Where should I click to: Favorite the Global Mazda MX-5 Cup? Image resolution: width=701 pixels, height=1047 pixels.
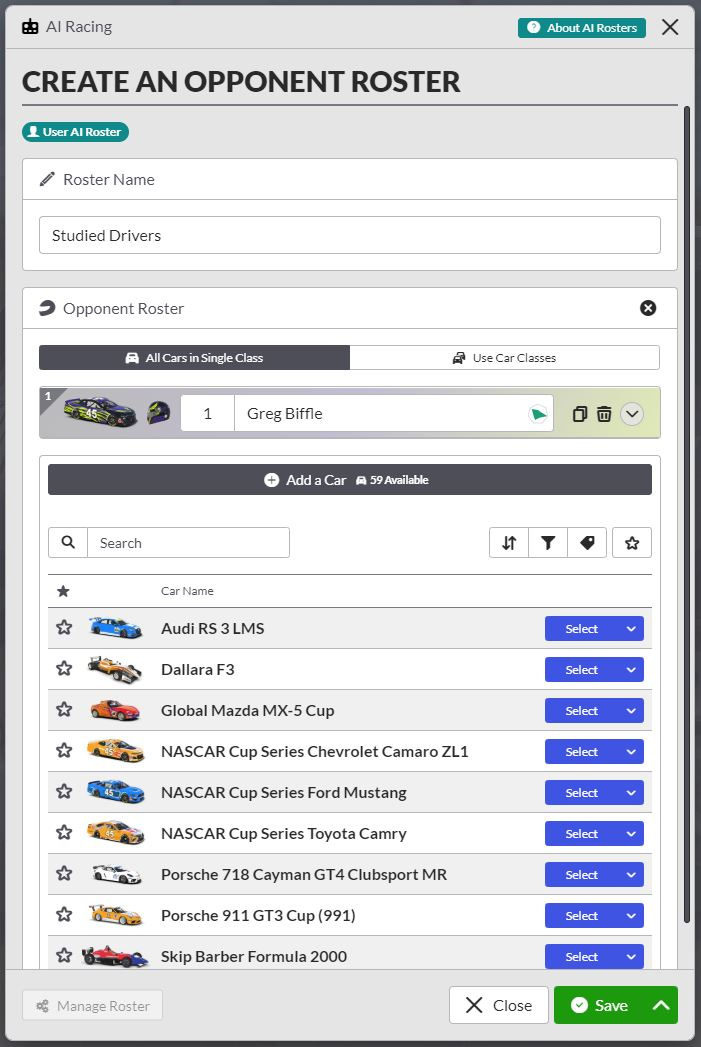[x=64, y=709]
